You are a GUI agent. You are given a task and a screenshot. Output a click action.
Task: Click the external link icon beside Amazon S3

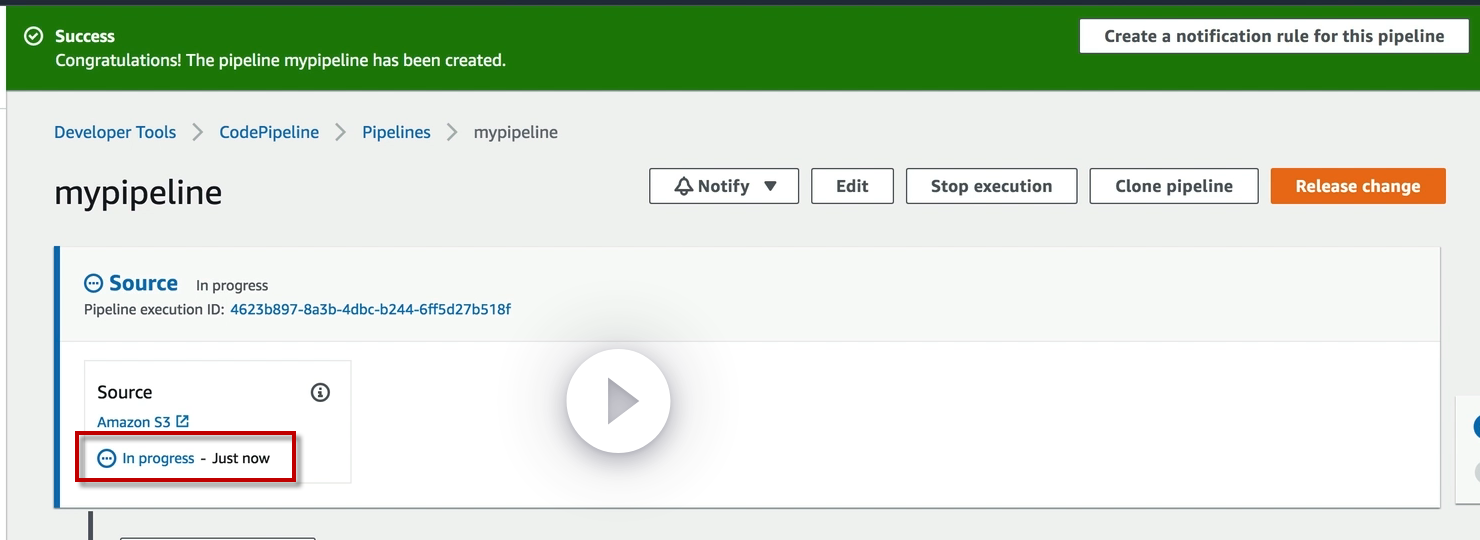[x=182, y=422]
